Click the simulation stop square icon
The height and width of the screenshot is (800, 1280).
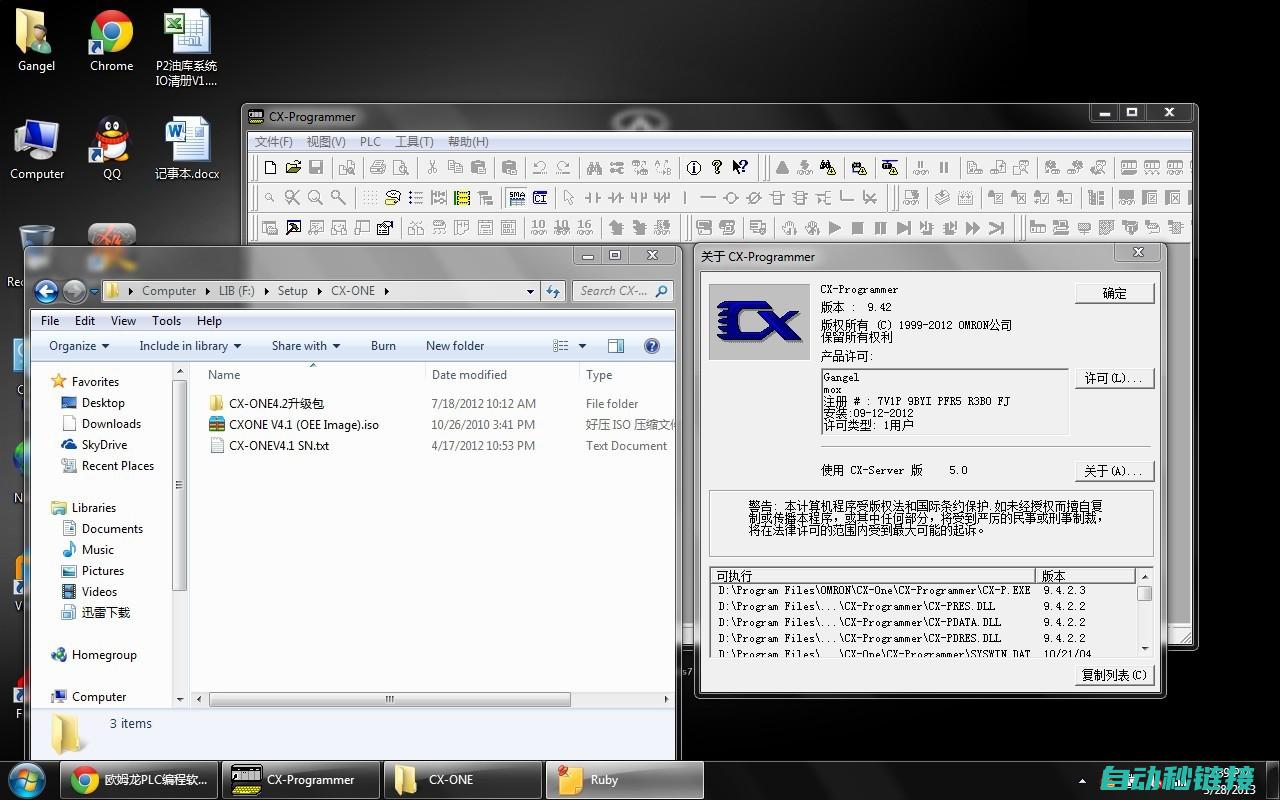pyautogui.click(x=857, y=228)
